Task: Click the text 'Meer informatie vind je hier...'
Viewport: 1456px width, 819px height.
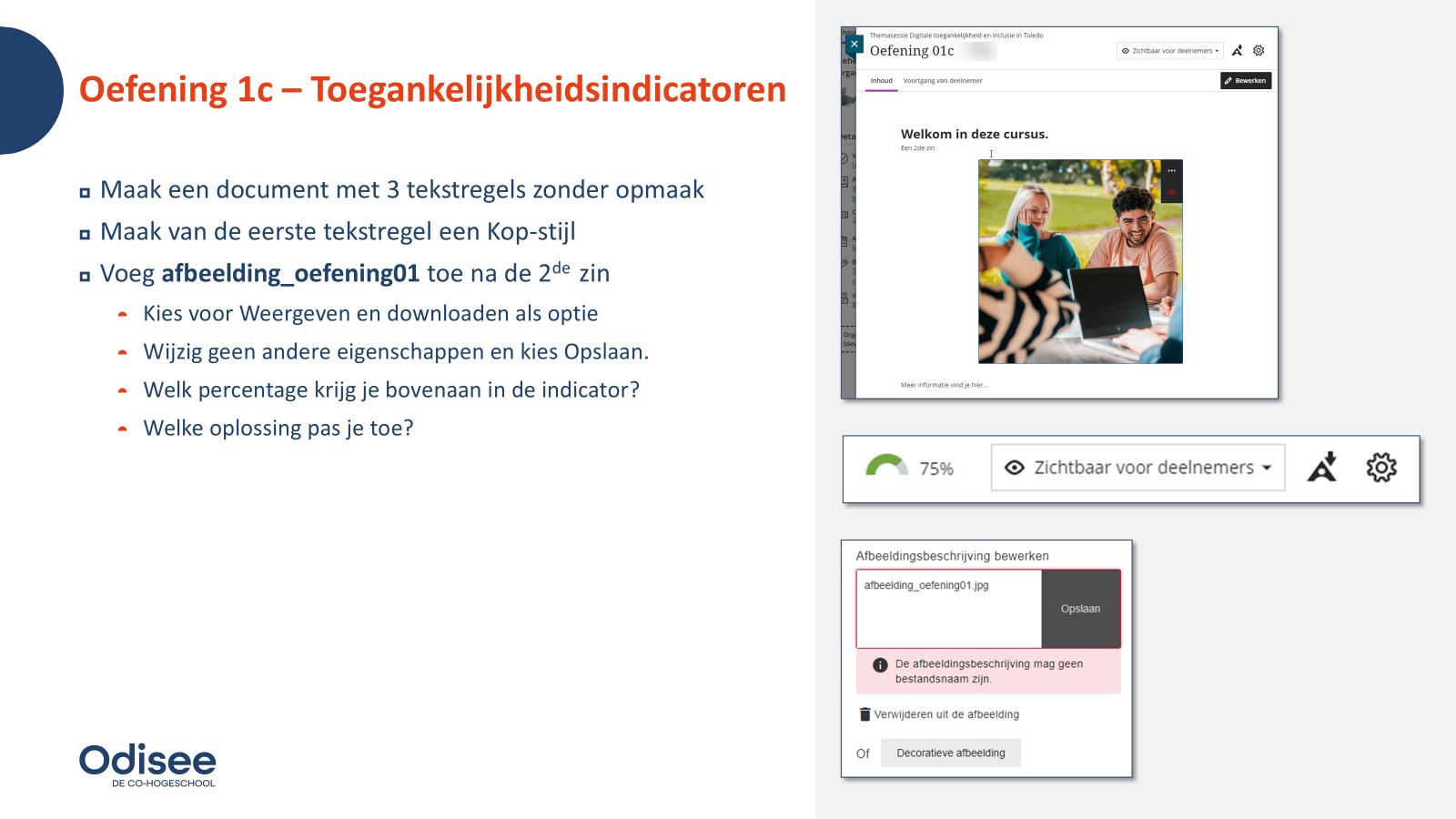Action: pyautogui.click(x=945, y=385)
